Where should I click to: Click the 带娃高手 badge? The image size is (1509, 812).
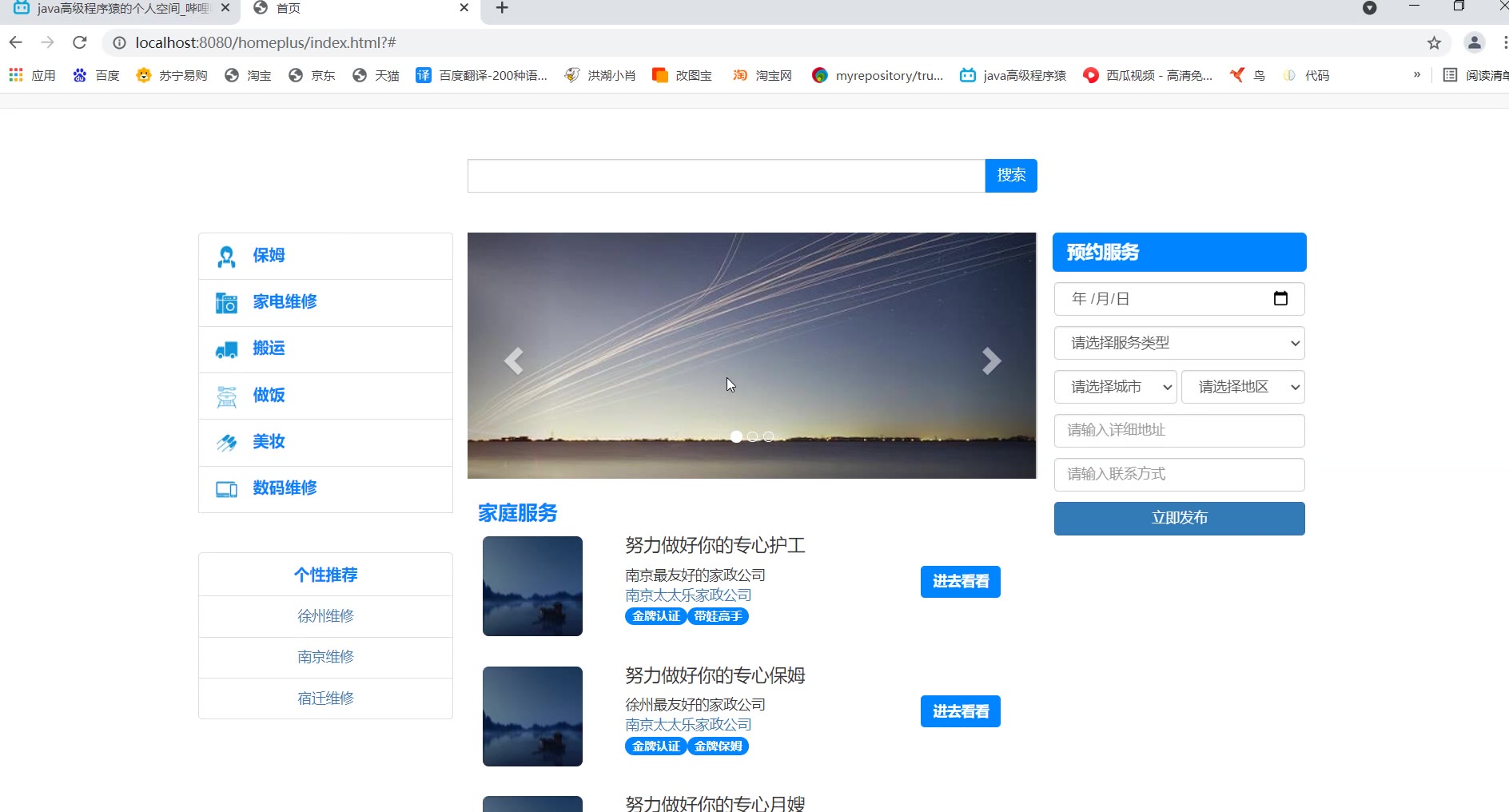point(718,616)
